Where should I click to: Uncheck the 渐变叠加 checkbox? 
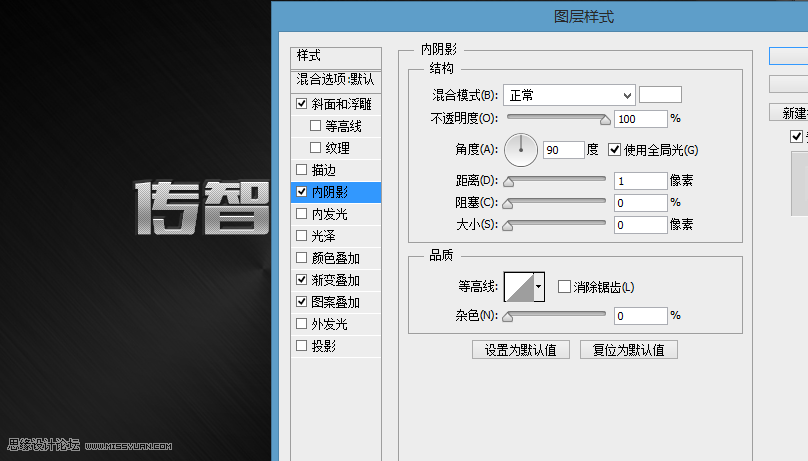301,280
